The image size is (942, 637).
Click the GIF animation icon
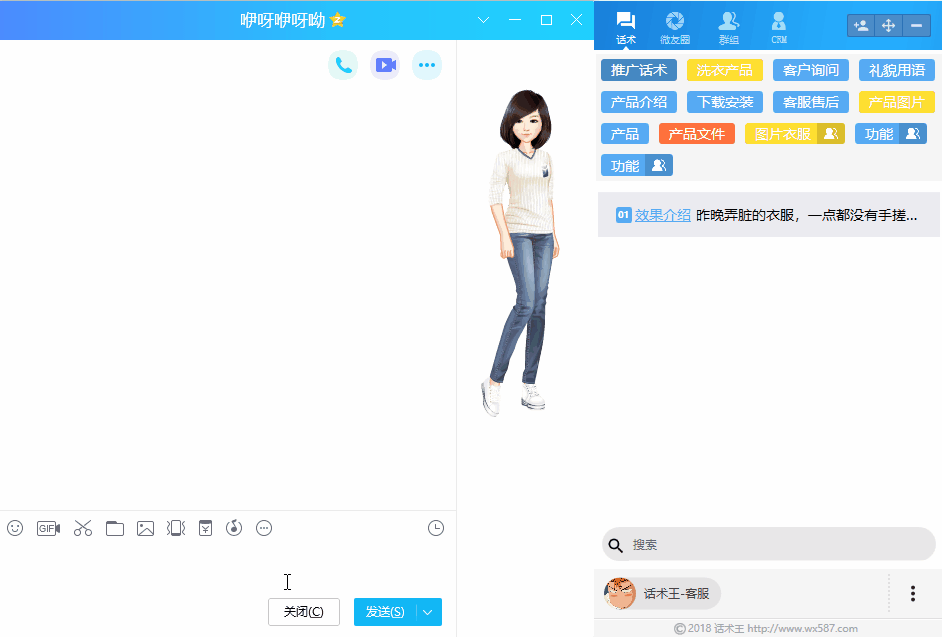pos(48,528)
